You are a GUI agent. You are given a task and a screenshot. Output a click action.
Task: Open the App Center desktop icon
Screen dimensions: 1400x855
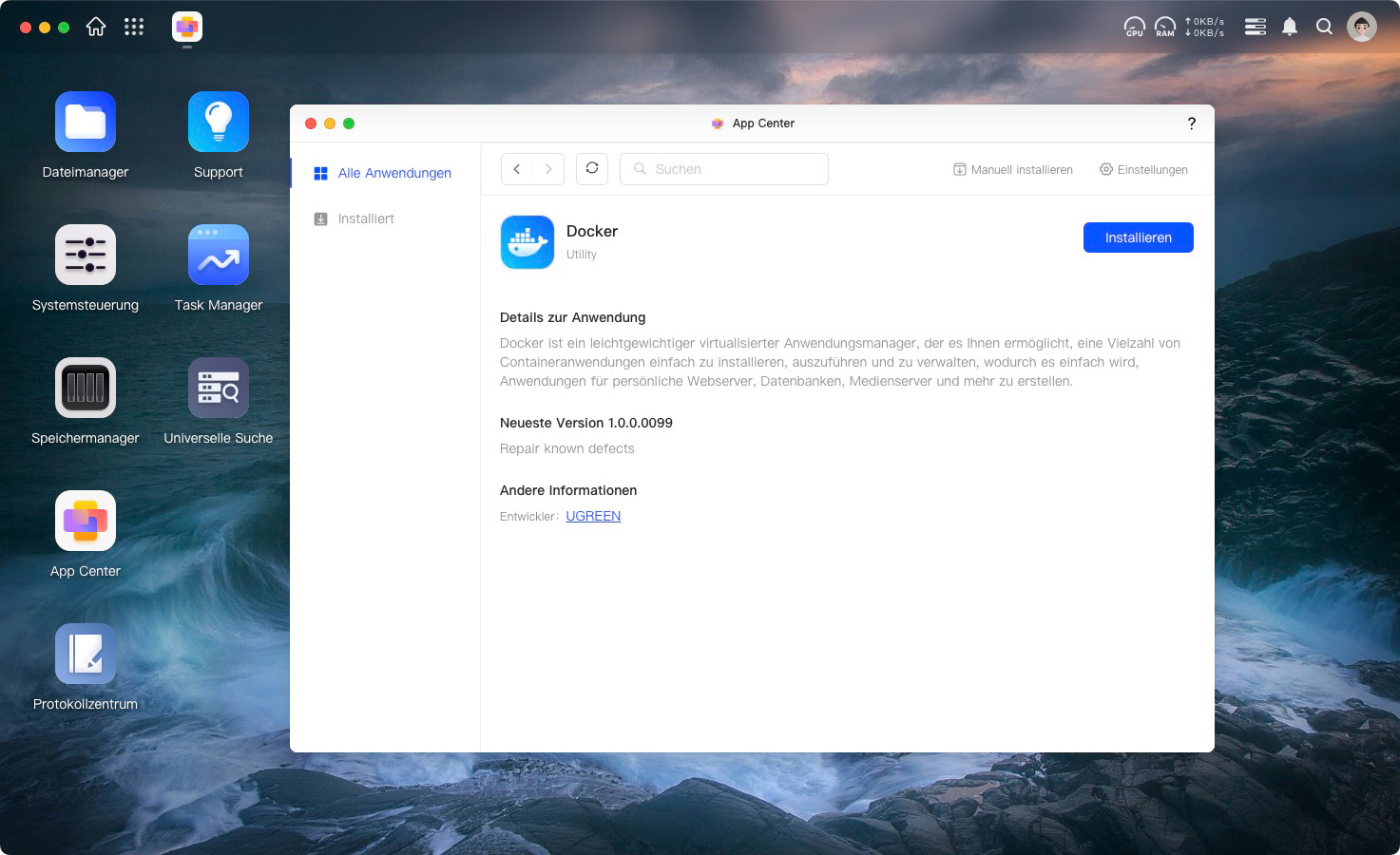pos(86,521)
